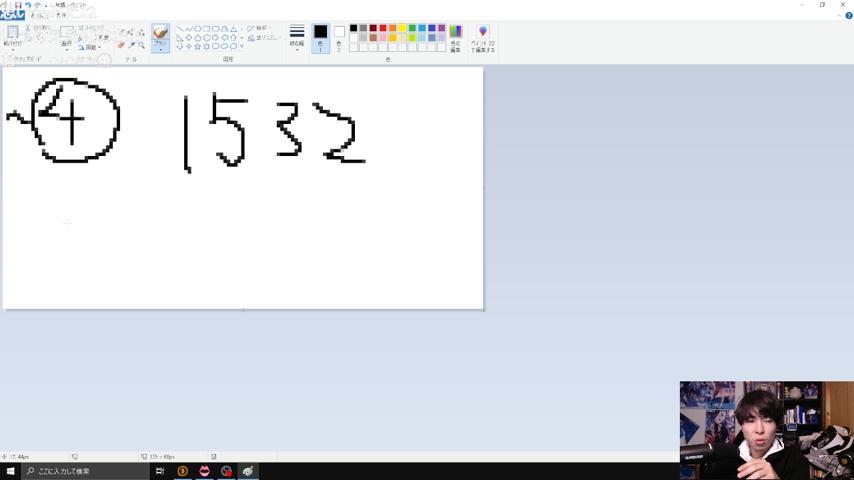
Task: Click the Crop tool
Action: [x=91, y=28]
